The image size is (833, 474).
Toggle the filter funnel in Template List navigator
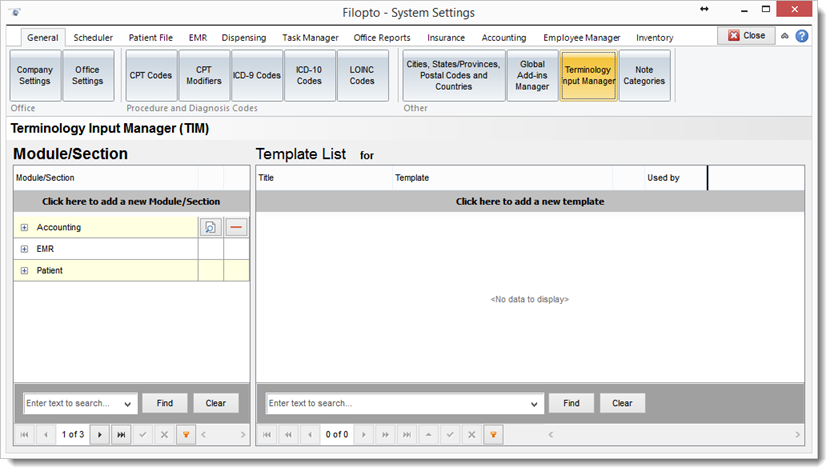493,435
